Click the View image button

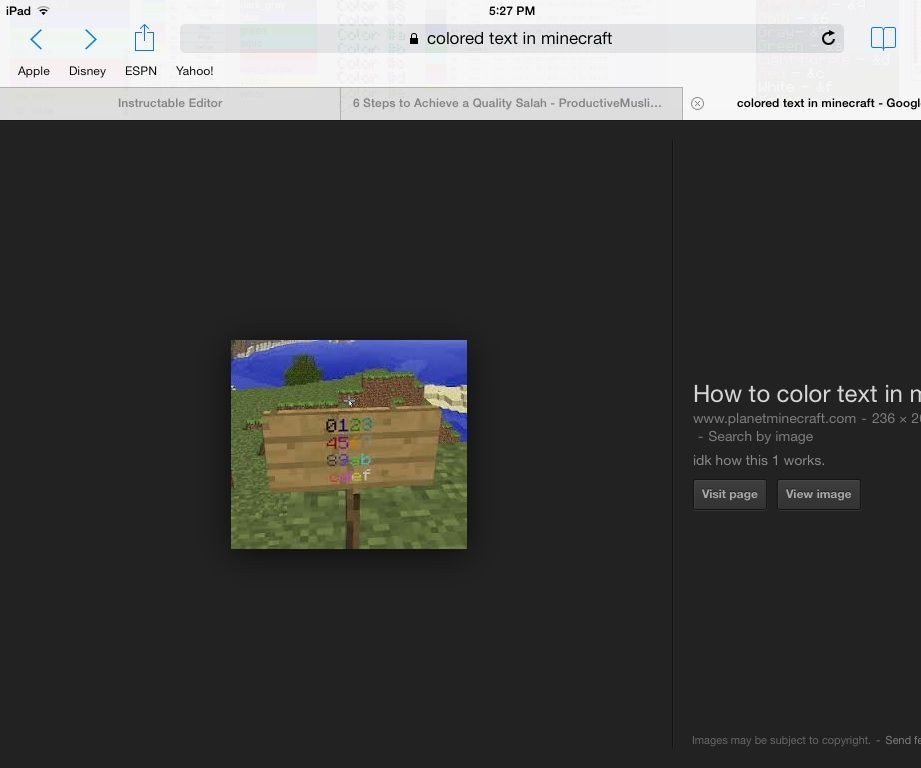click(819, 494)
